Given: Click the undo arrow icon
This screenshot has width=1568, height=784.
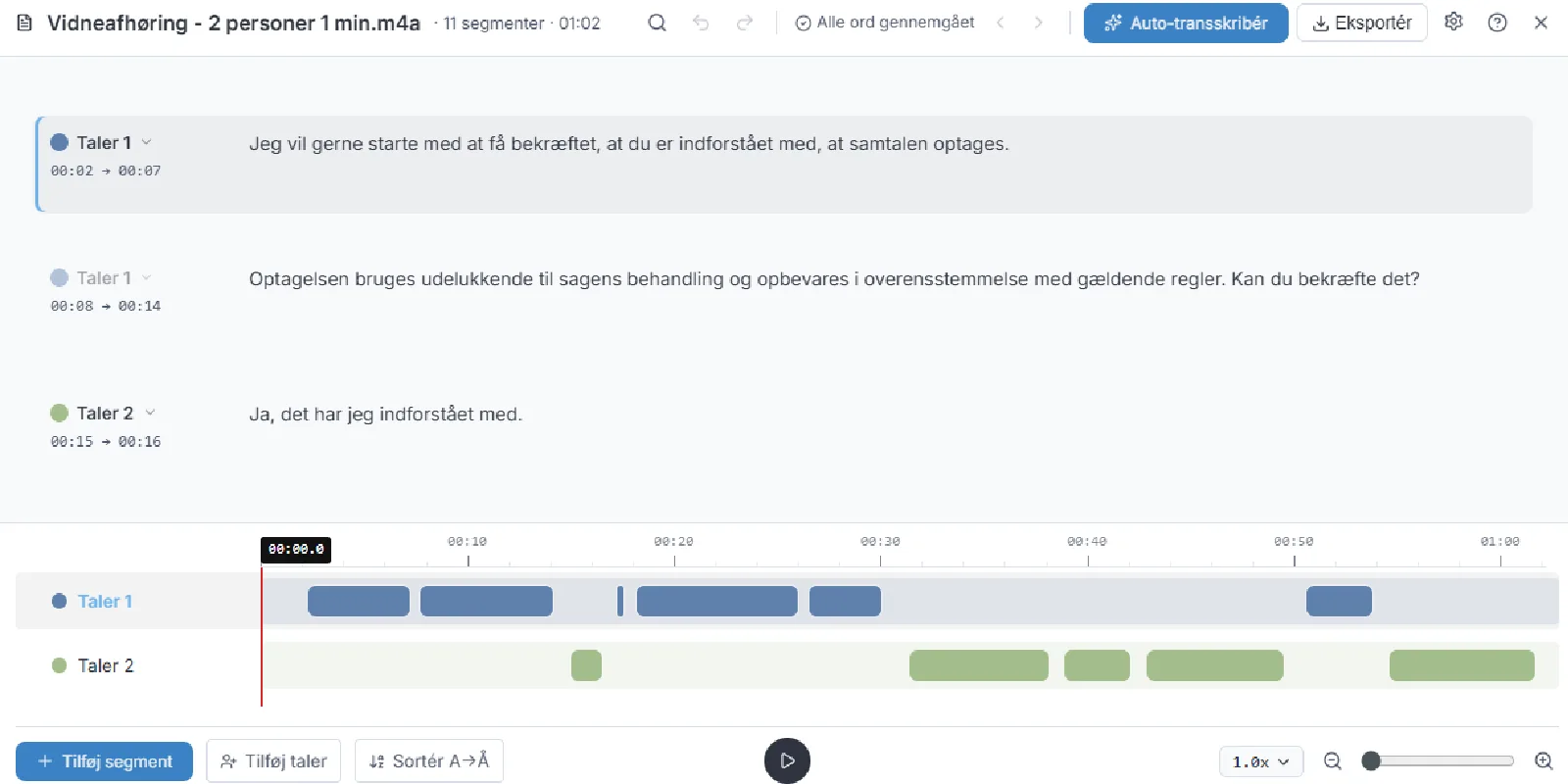Looking at the screenshot, I should pos(701,23).
